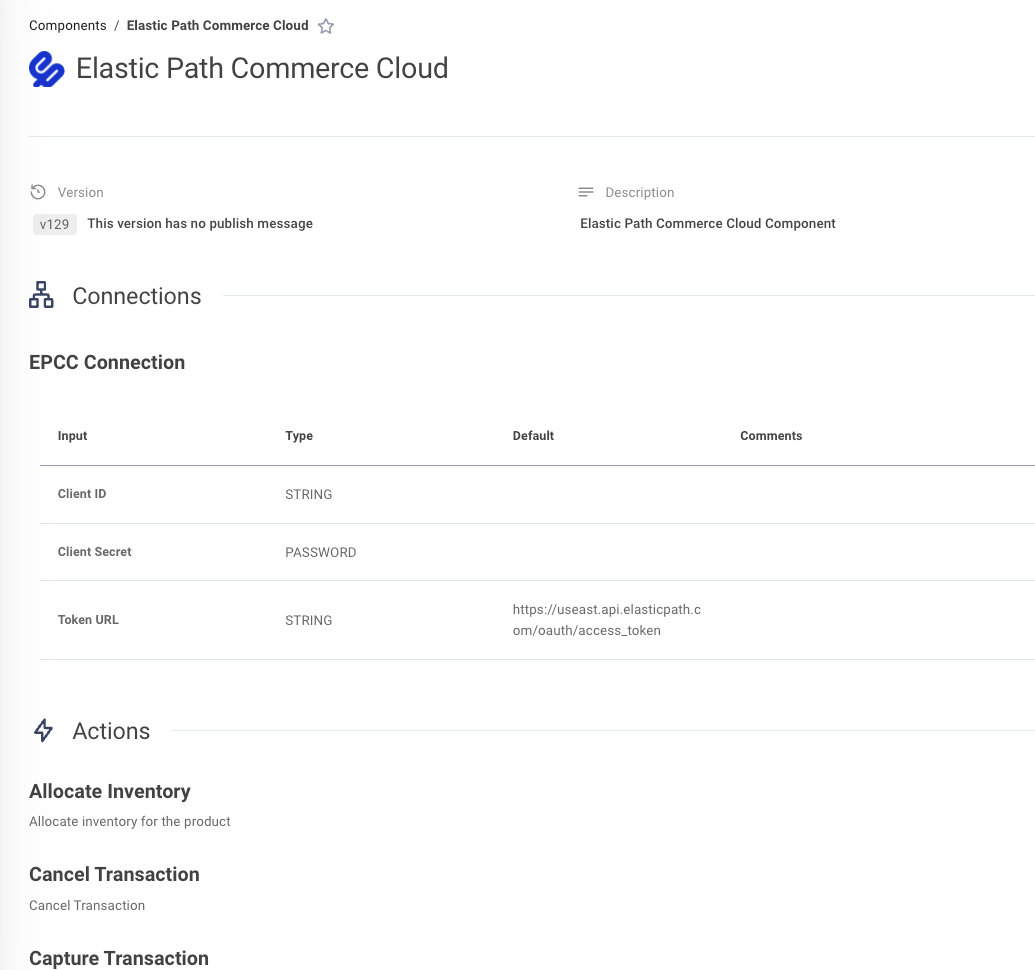
Task: Open the Cancel Transaction action
Action: coord(114,874)
